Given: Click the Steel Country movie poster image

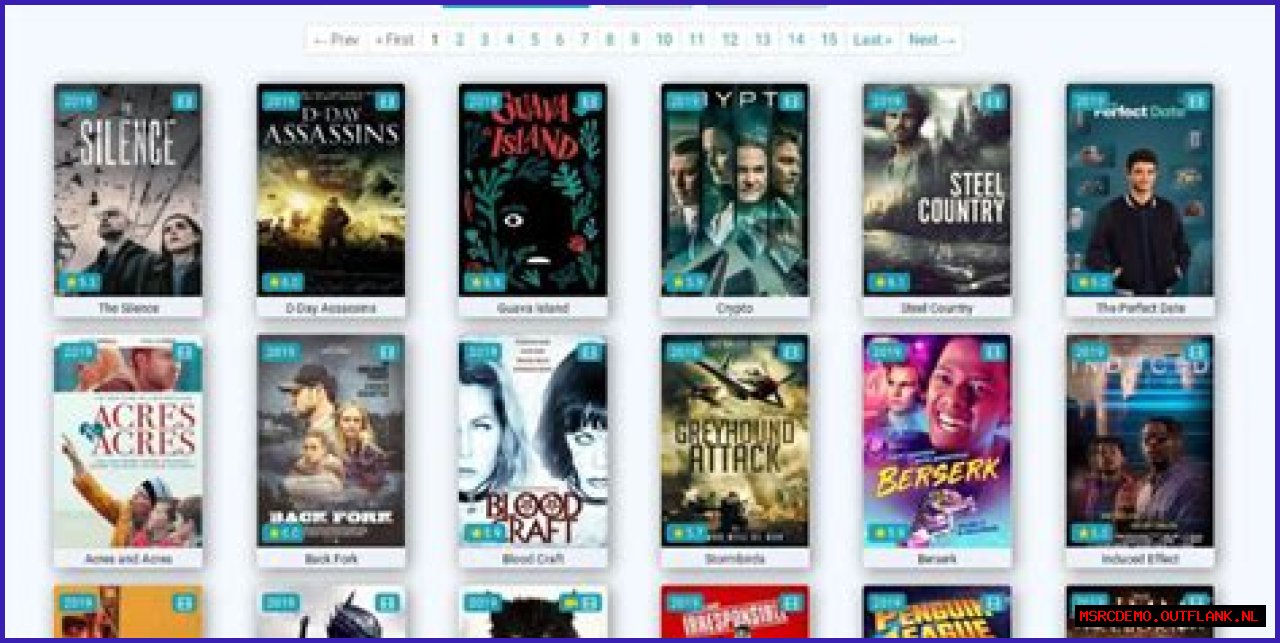Looking at the screenshot, I should 937,190.
